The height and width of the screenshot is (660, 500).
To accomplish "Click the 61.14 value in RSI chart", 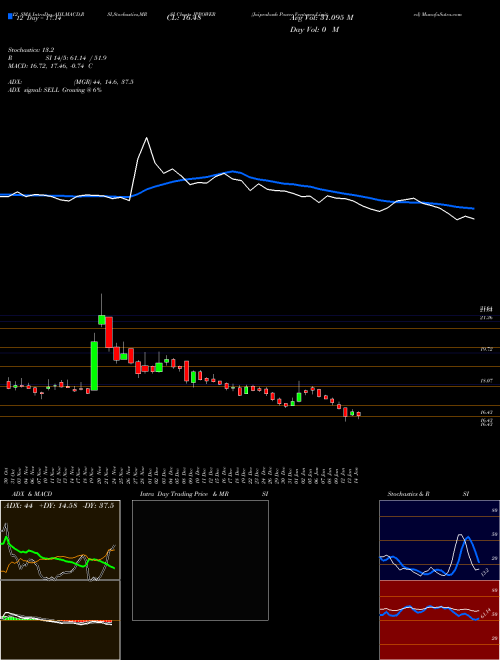I will 485,612.
